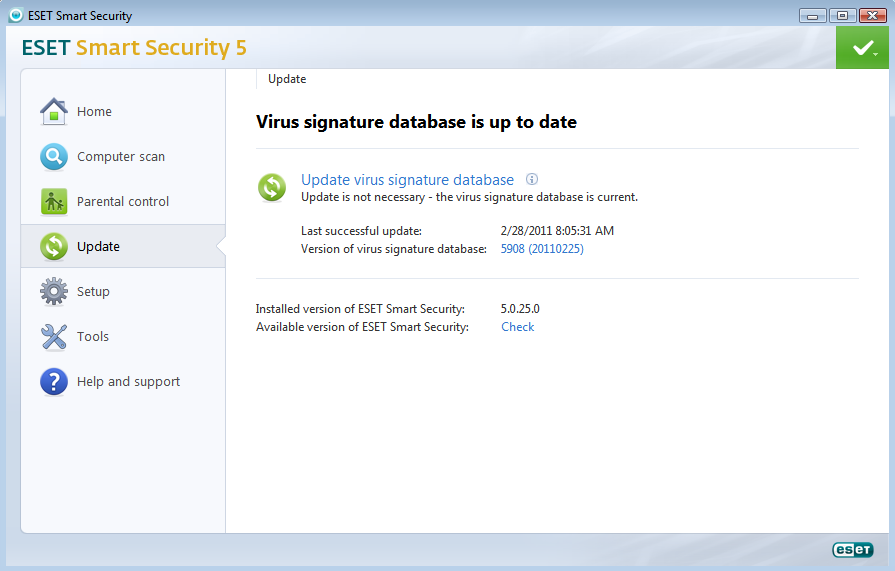The height and width of the screenshot is (571, 895).
Task: Click the Parental control icon
Action: pyautogui.click(x=54, y=202)
